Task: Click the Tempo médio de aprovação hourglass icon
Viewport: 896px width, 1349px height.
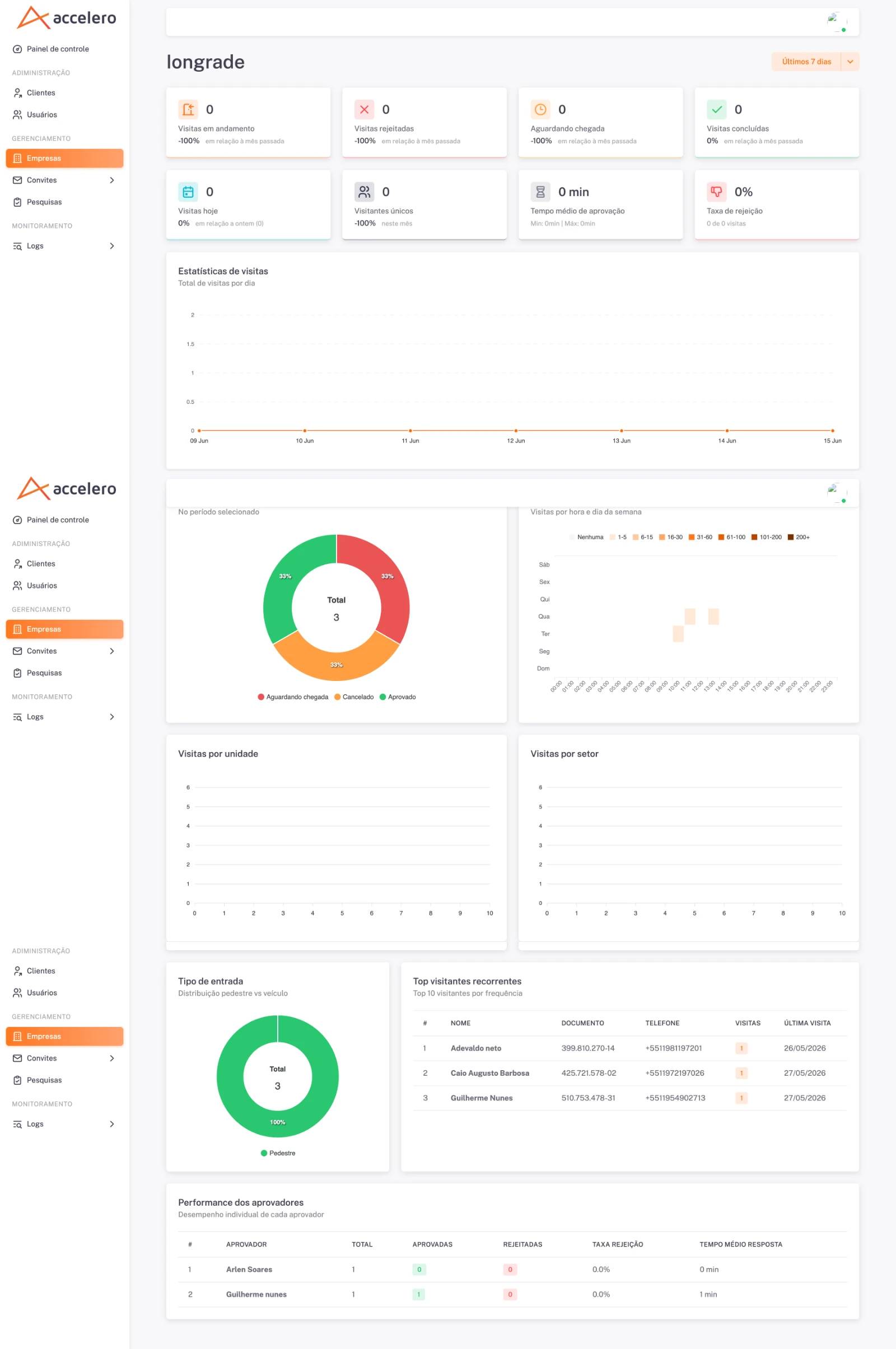Action: (x=540, y=192)
